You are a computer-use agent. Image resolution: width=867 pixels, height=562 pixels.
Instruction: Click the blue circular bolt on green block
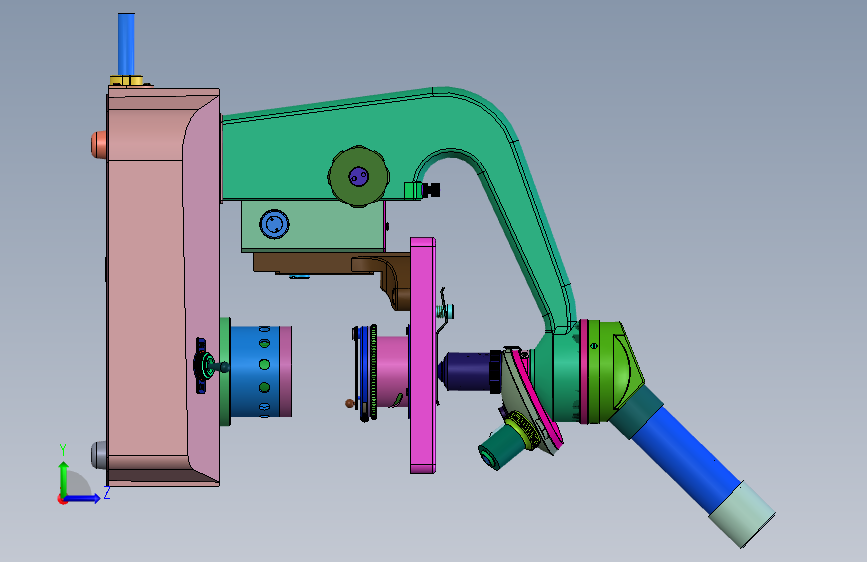(274, 224)
